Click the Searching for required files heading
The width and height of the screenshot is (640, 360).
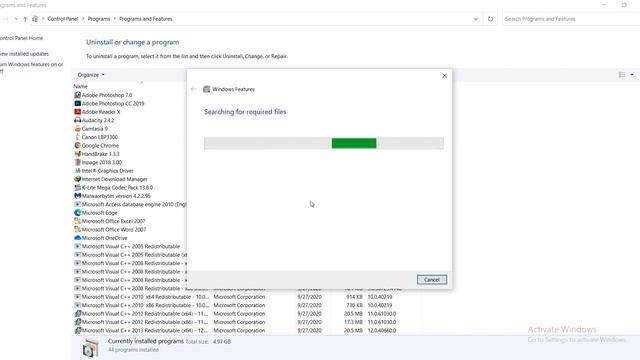pyautogui.click(x=245, y=112)
